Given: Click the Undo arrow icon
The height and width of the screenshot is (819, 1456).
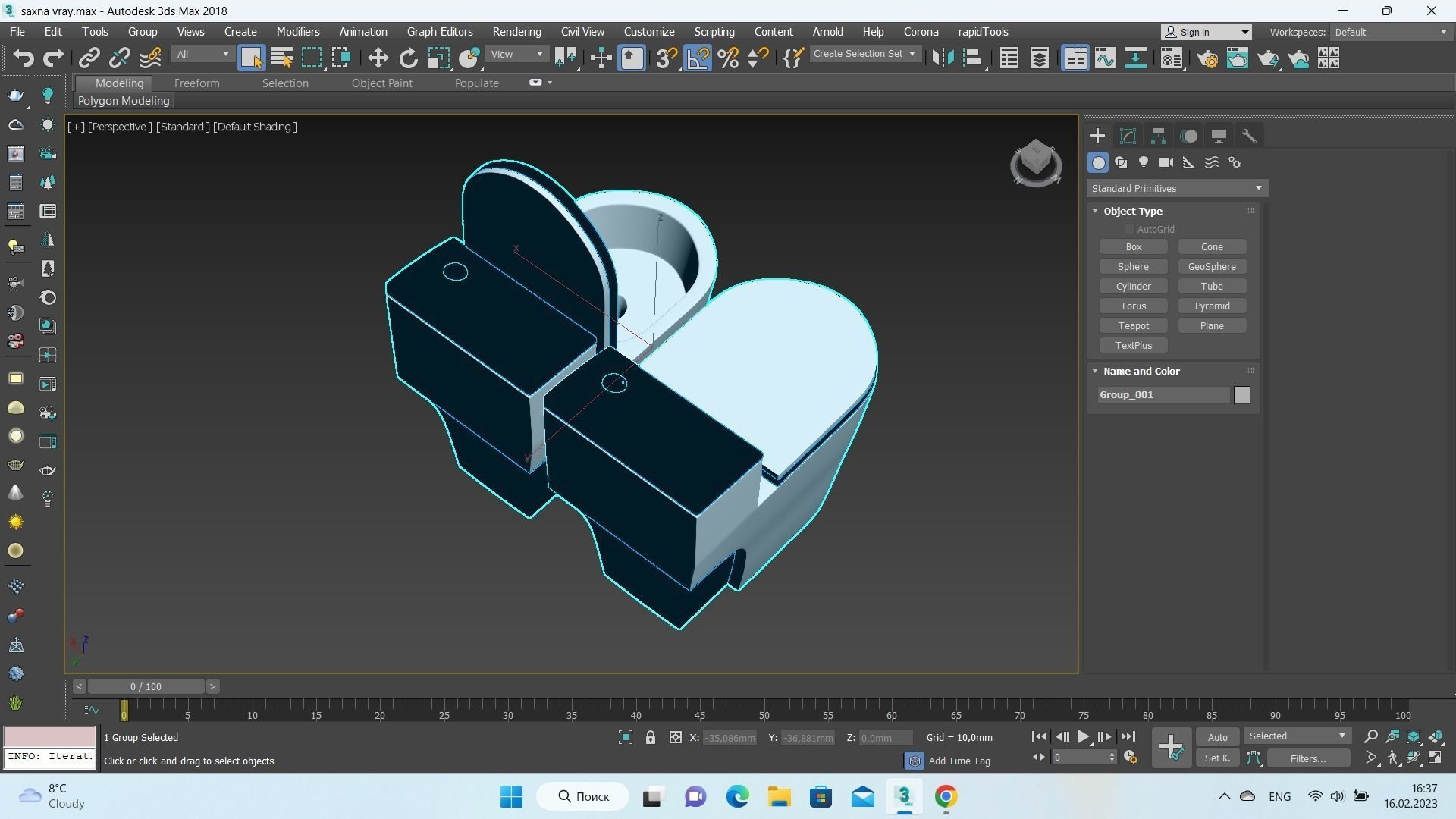Looking at the screenshot, I should [x=24, y=58].
